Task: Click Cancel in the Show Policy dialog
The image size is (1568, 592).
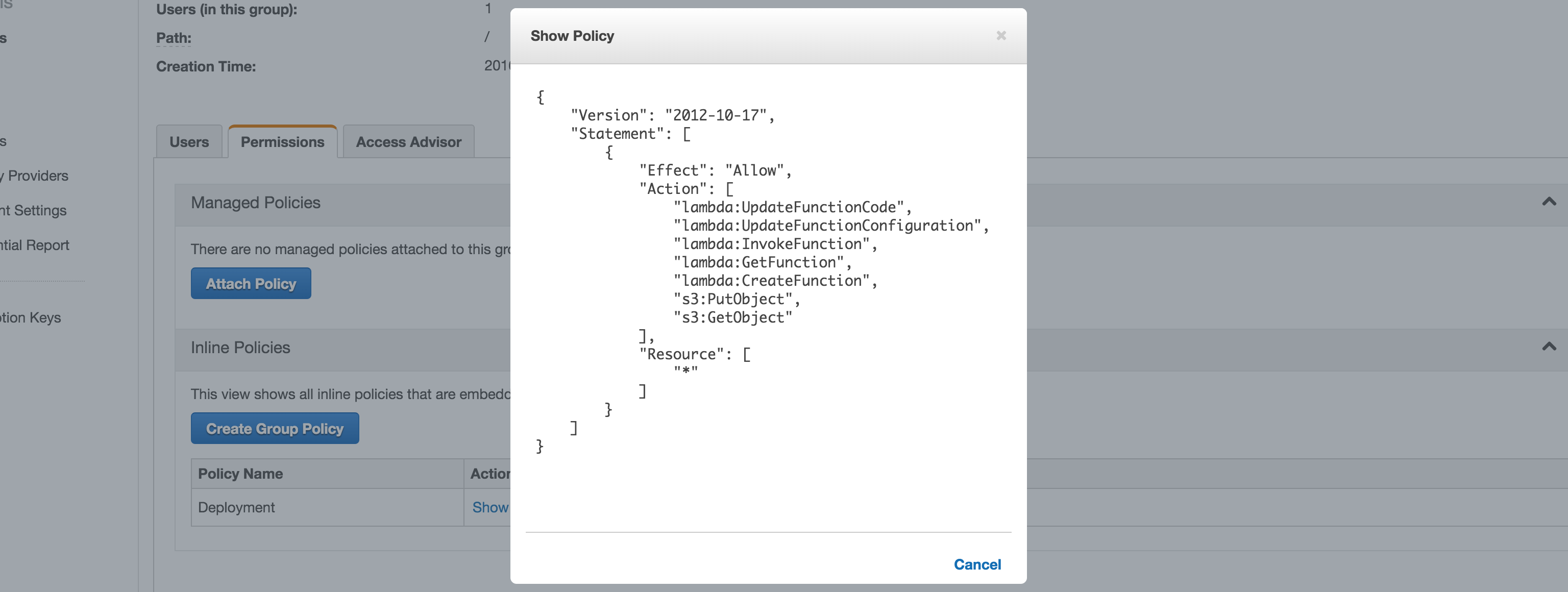Action: click(976, 564)
